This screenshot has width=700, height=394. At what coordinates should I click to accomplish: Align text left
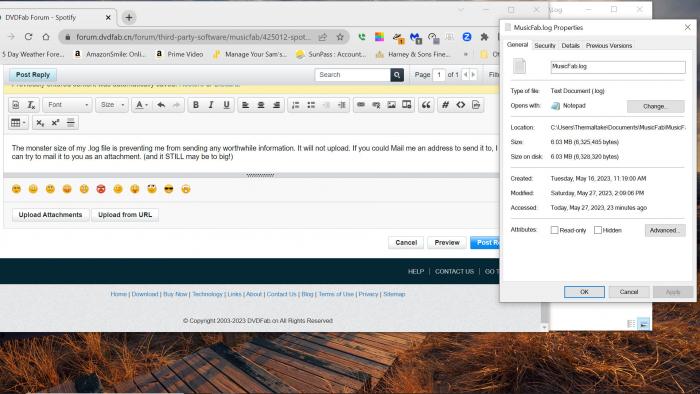pyautogui.click(x=246, y=105)
